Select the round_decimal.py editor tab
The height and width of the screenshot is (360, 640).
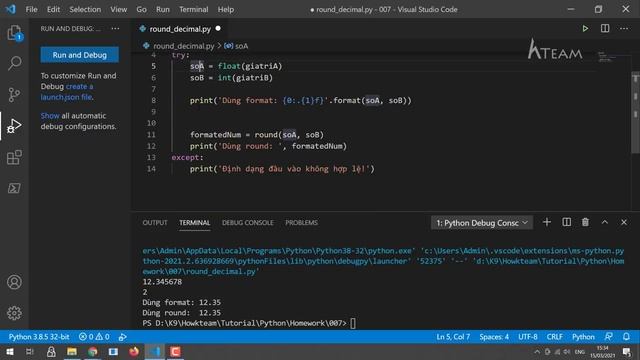tap(180, 29)
